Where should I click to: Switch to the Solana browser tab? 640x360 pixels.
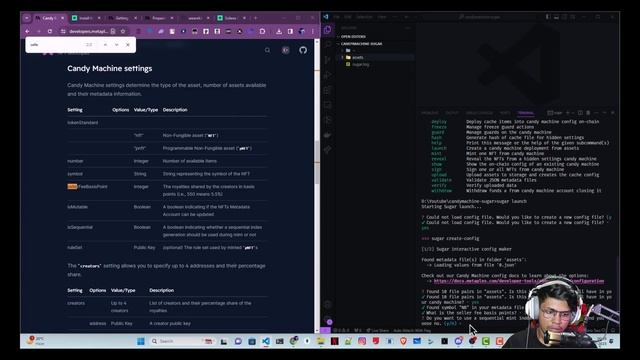(x=231, y=18)
